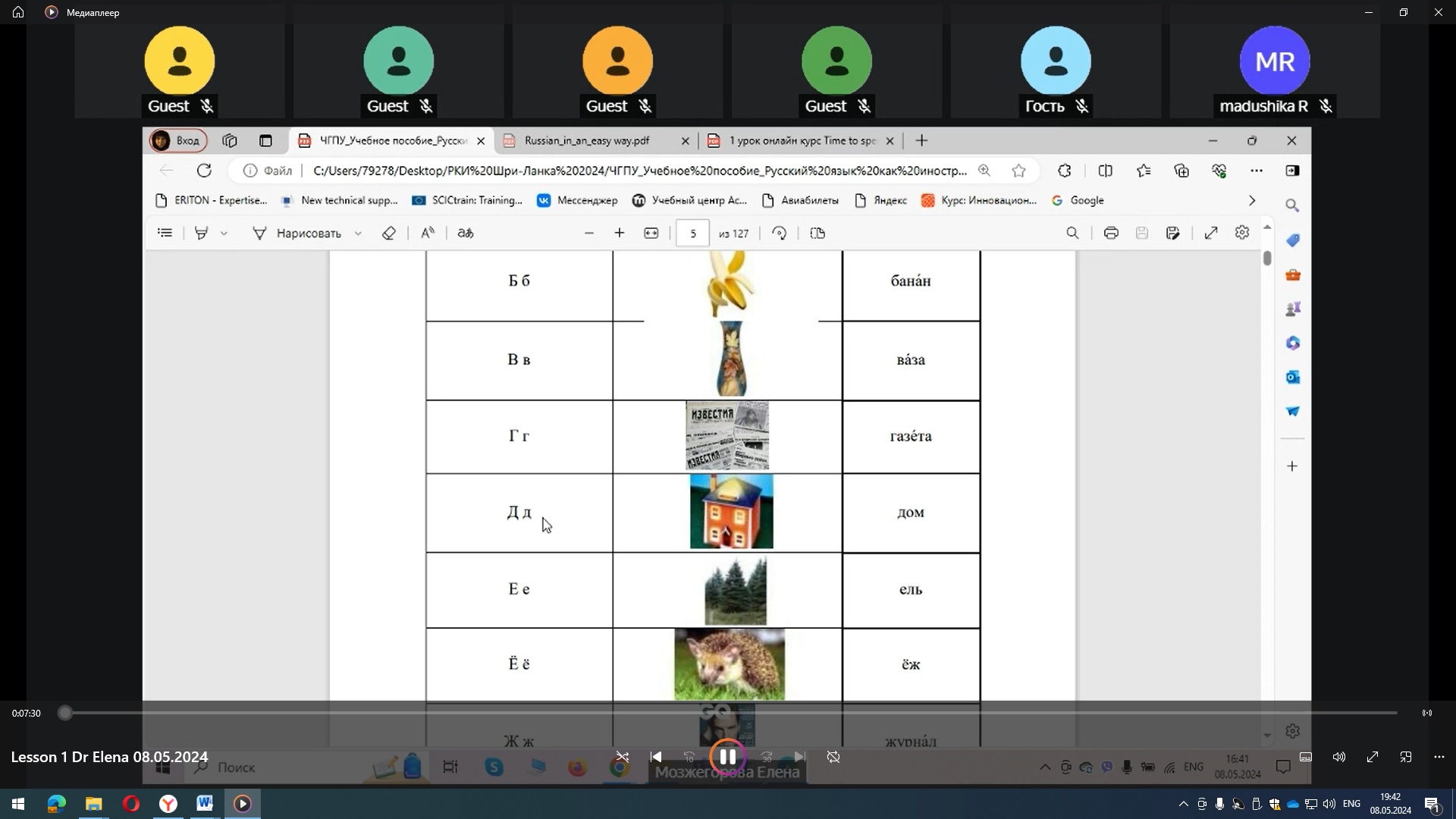Click the cast-to-device icon by the seek bar

pos(1427,713)
